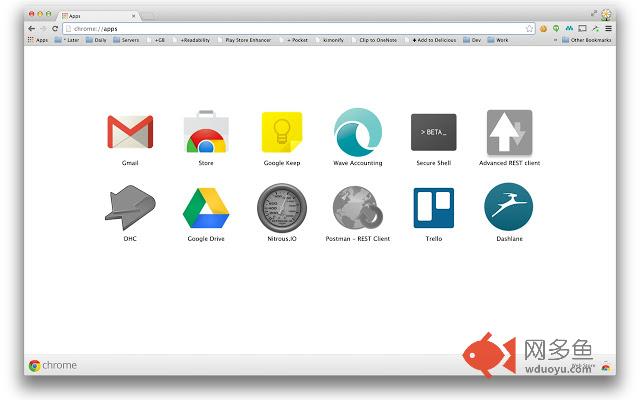Reload the page with the refresh button
The height and width of the screenshot is (400, 640).
tap(55, 29)
